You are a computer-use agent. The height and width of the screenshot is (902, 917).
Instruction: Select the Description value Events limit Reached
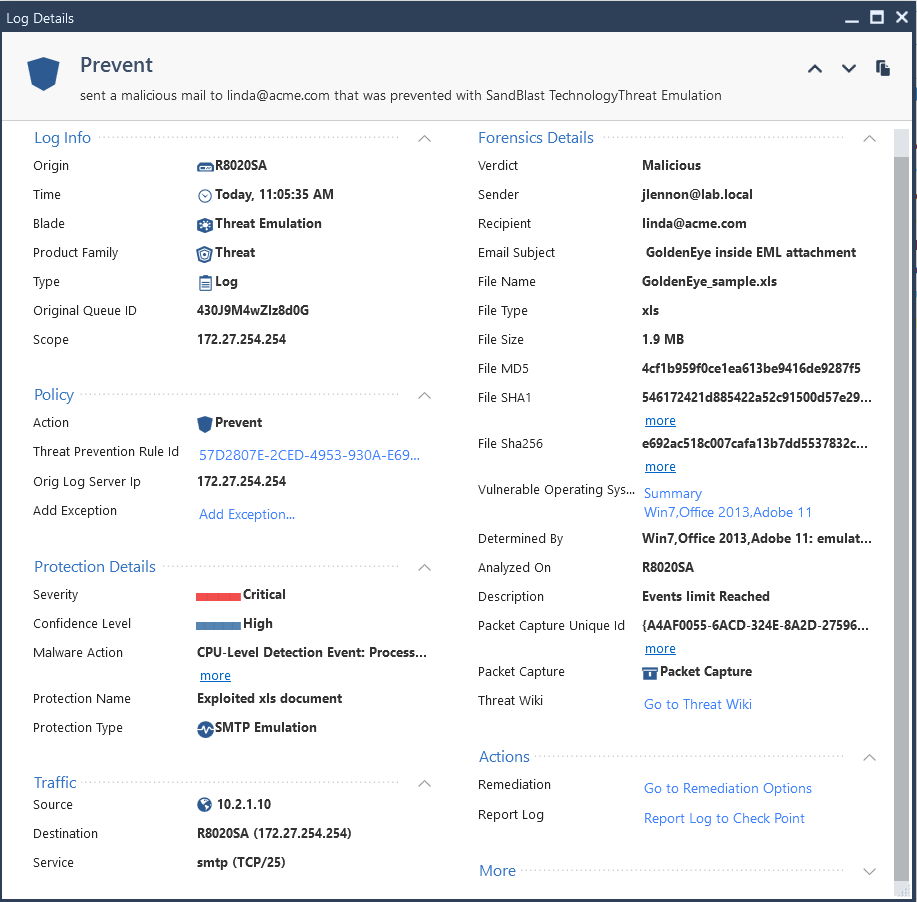tap(706, 597)
